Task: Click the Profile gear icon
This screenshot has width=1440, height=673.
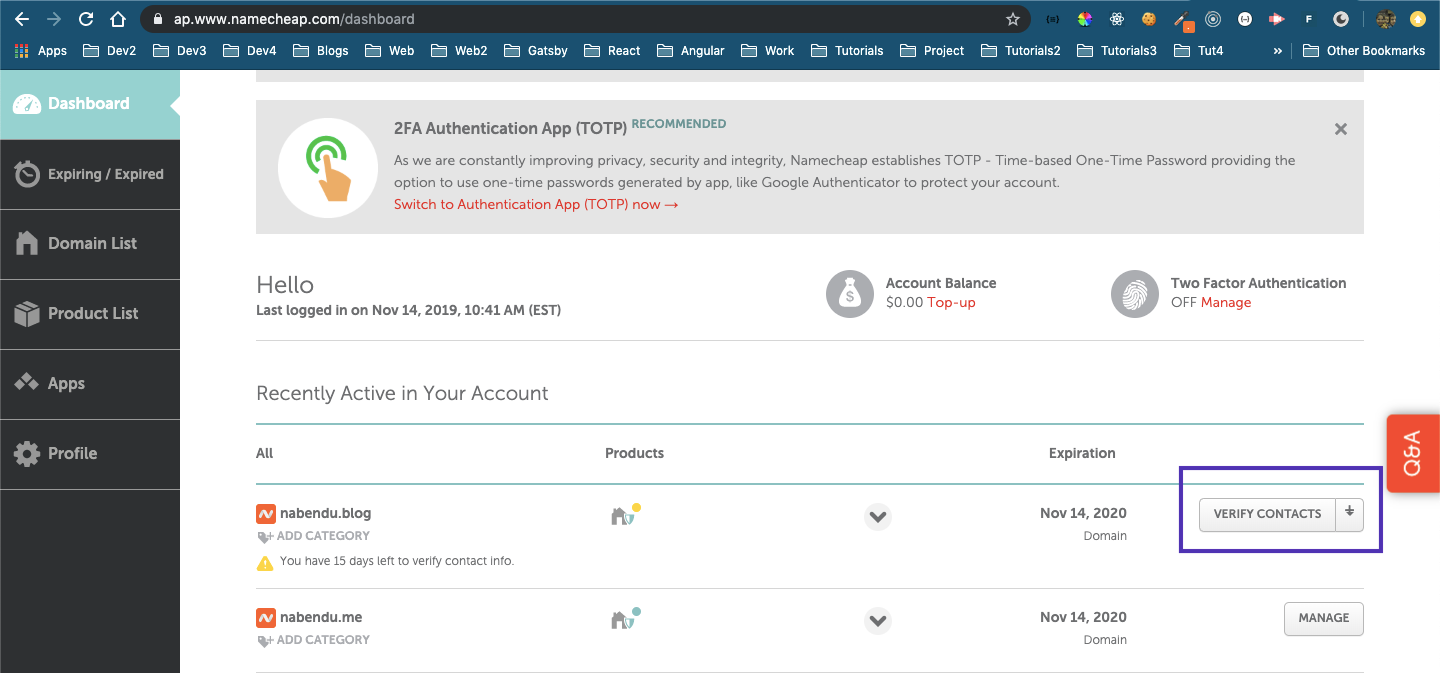Action: pos(27,453)
